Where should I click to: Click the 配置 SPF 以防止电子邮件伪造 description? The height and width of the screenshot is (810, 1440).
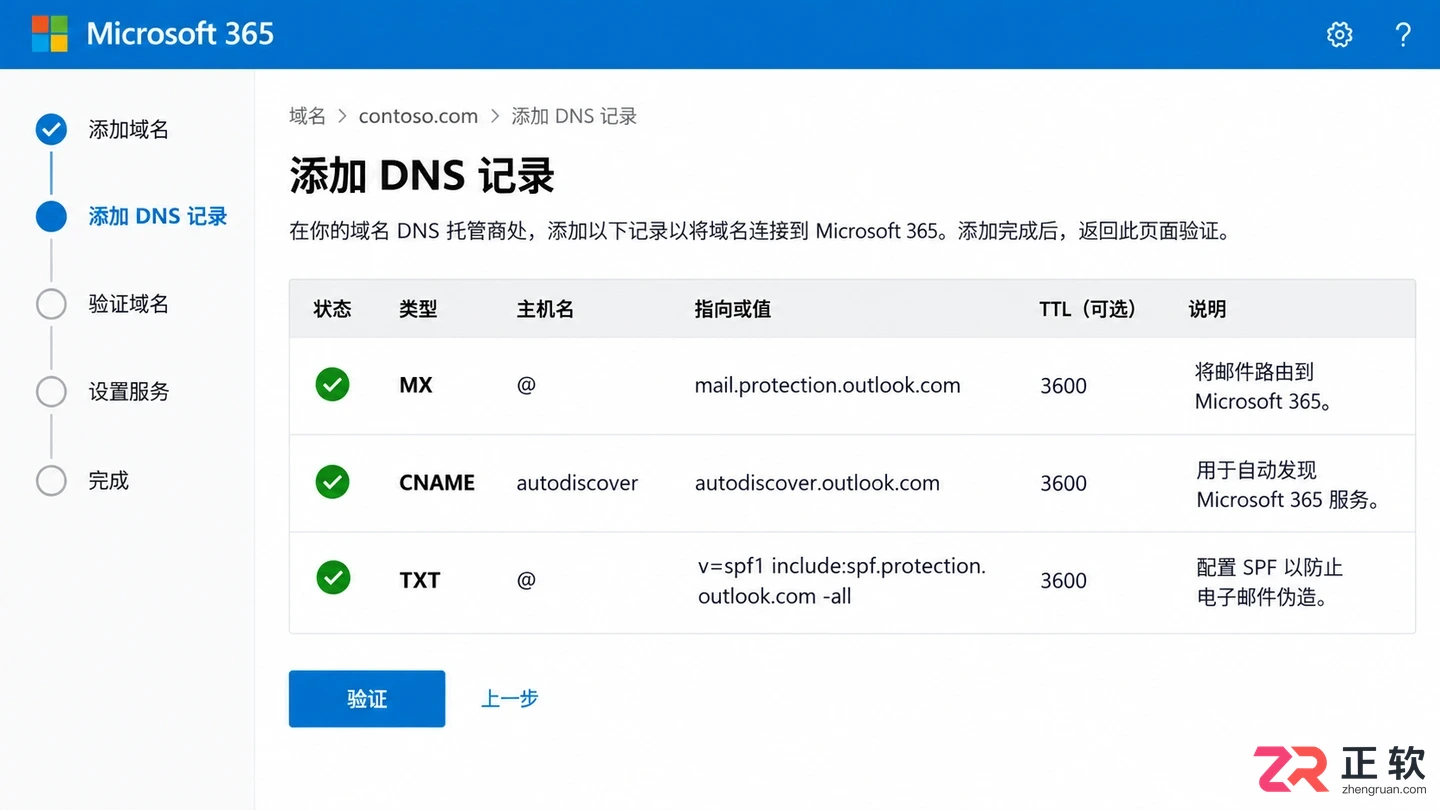(x=1270, y=582)
